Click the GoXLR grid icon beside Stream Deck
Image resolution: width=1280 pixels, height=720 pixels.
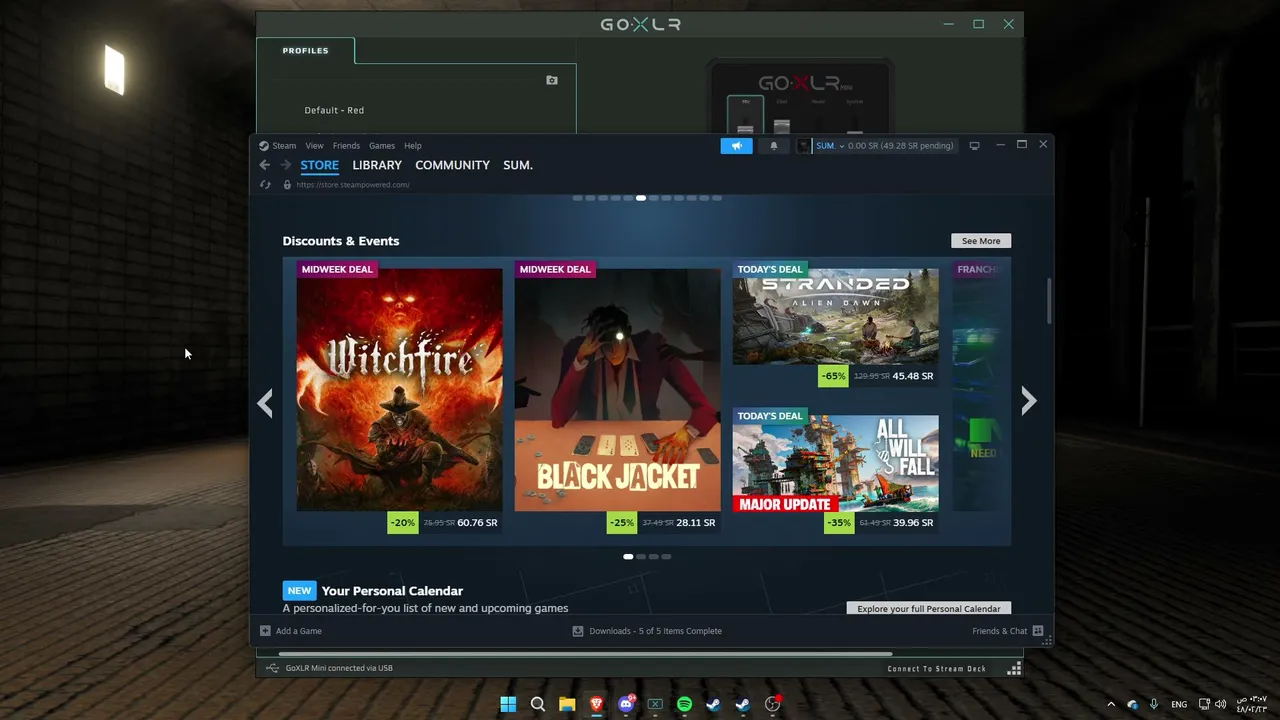1014,668
